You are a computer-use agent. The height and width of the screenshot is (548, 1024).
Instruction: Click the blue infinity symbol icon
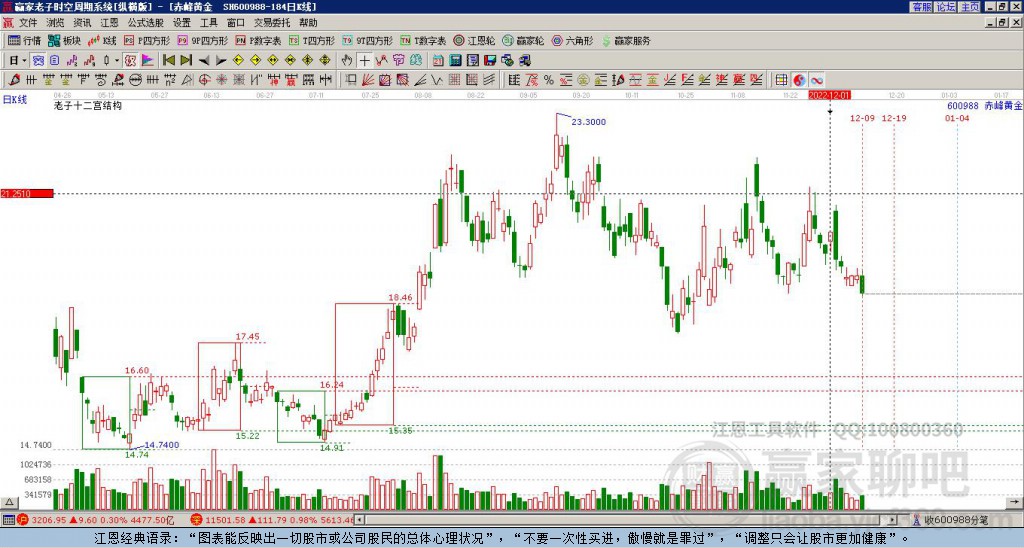817,80
